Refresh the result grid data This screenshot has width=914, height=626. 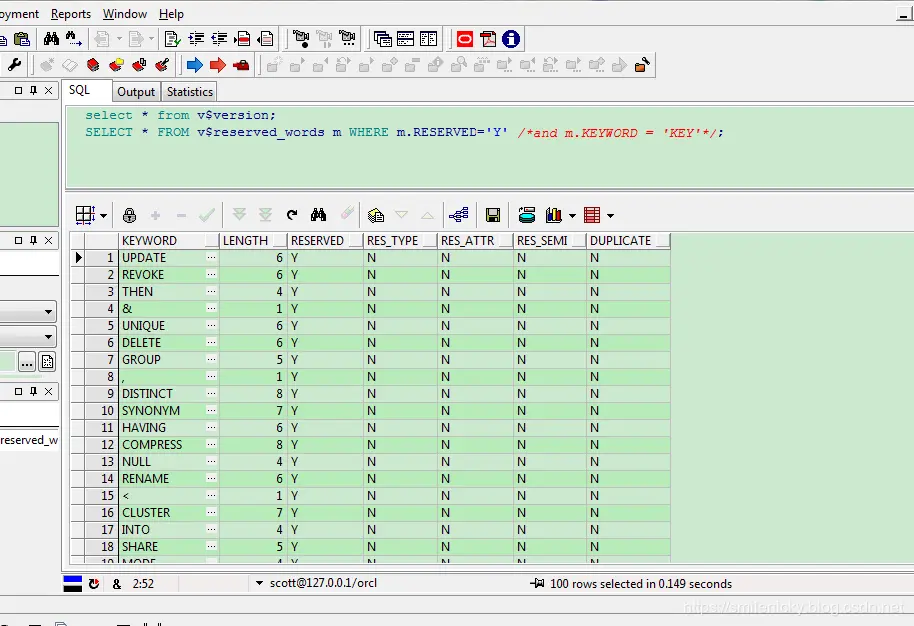(292, 215)
